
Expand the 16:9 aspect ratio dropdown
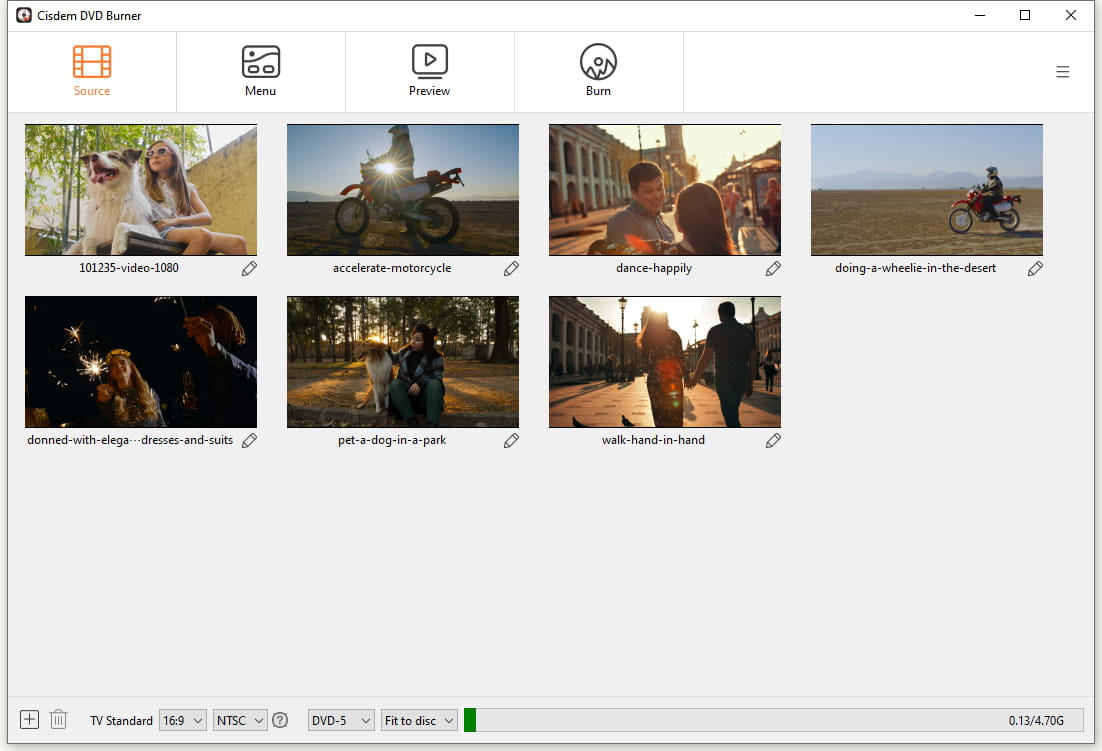(183, 720)
